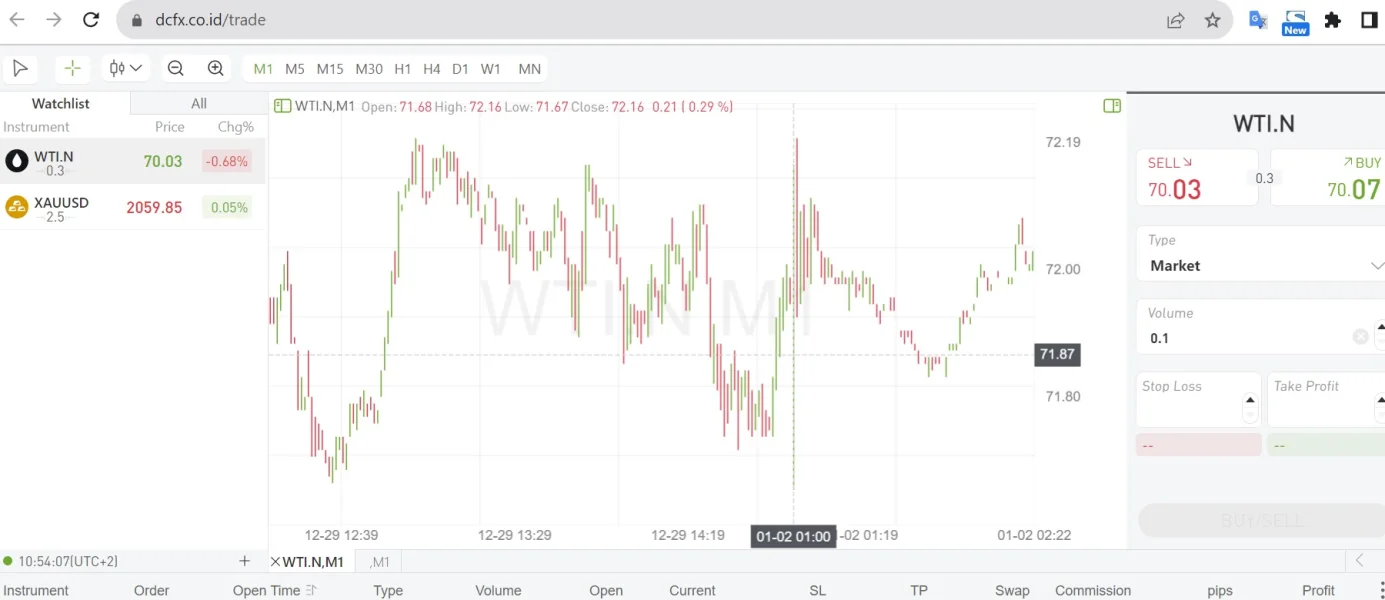Screen dimensions: 1385x600
Task: Click the BUY 70.07 button
Action: (1328, 178)
